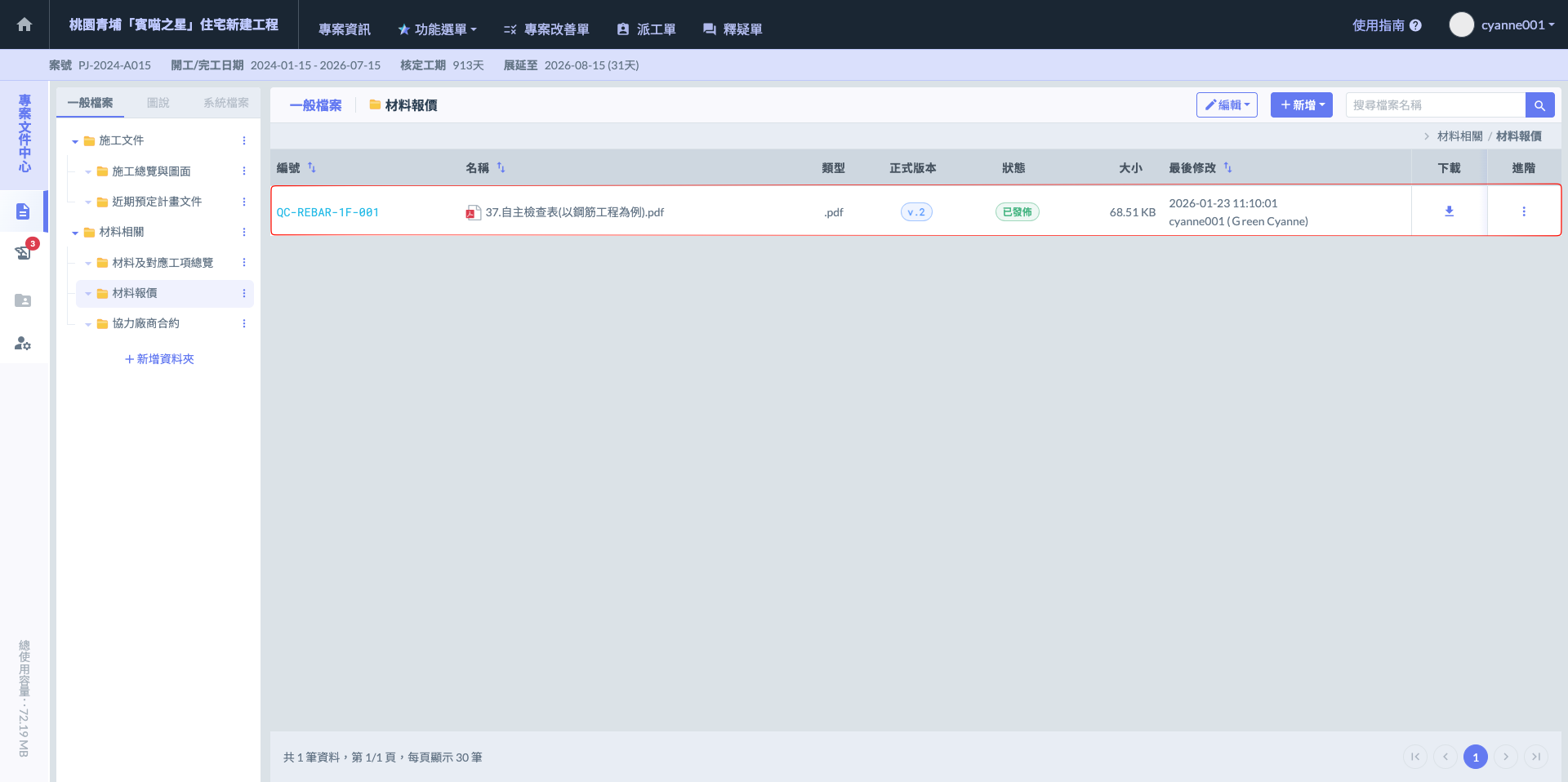Open the 編輯 dropdown menu

[1226, 105]
